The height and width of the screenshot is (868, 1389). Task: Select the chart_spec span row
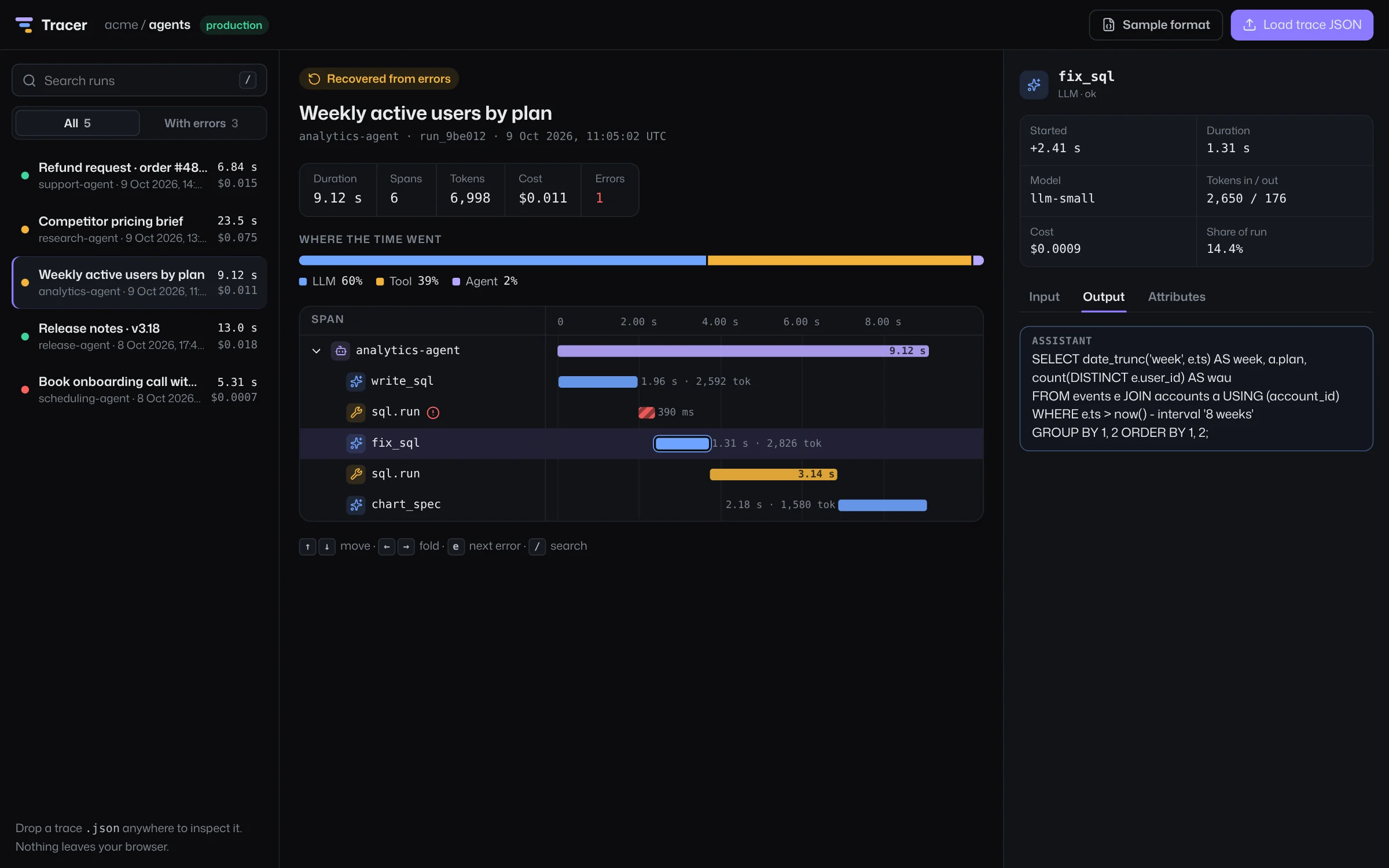(x=641, y=505)
